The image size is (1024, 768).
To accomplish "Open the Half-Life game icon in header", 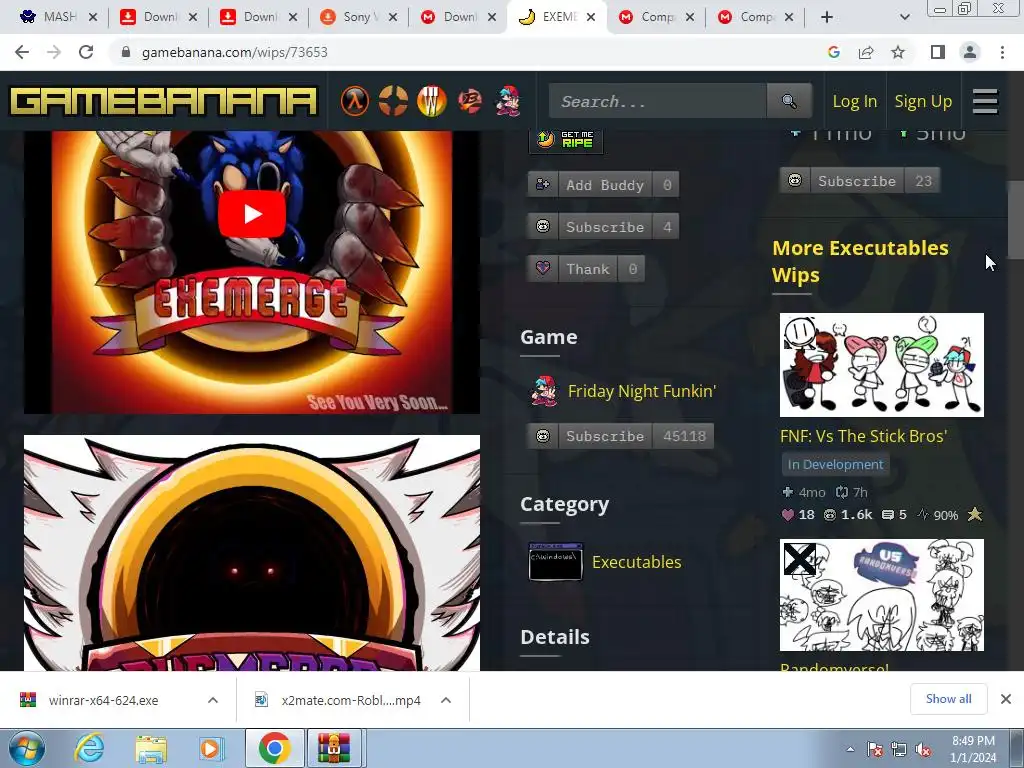I will point(355,101).
